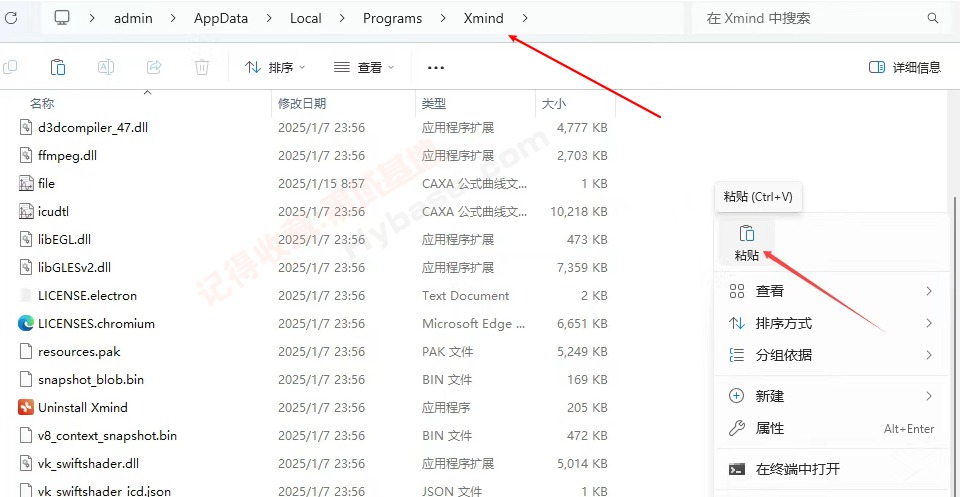Open the three-dot more options menu
The image size is (960, 497).
point(435,67)
